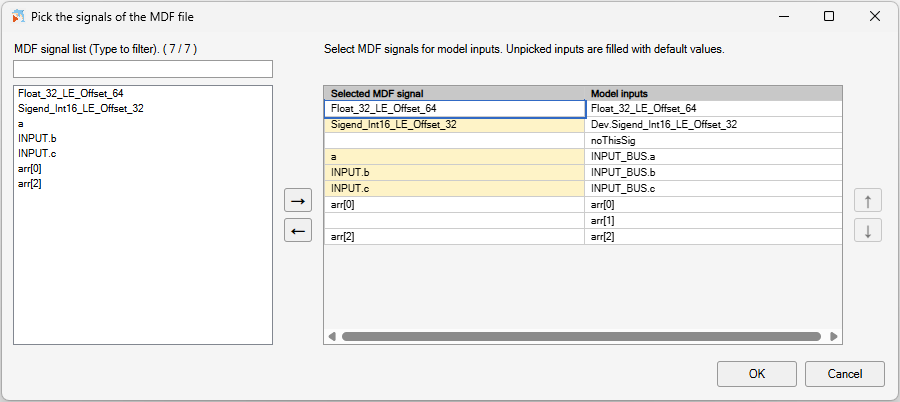Click model input Float_32_LE_Offset_64 cell
900x402 pixels.
coord(713,109)
